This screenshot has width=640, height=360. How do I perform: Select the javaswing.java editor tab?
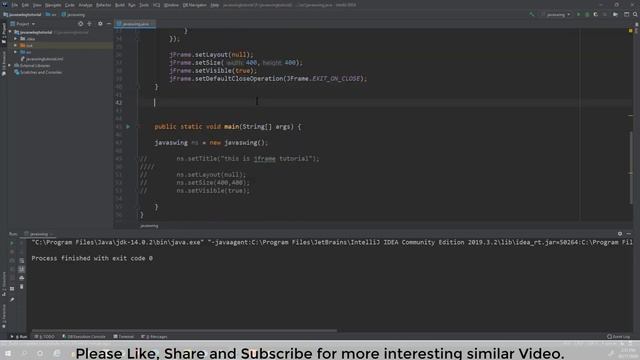(135, 24)
